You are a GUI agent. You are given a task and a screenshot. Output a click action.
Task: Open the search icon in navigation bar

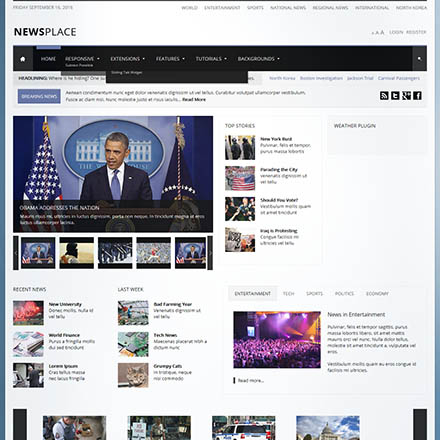tap(419, 59)
